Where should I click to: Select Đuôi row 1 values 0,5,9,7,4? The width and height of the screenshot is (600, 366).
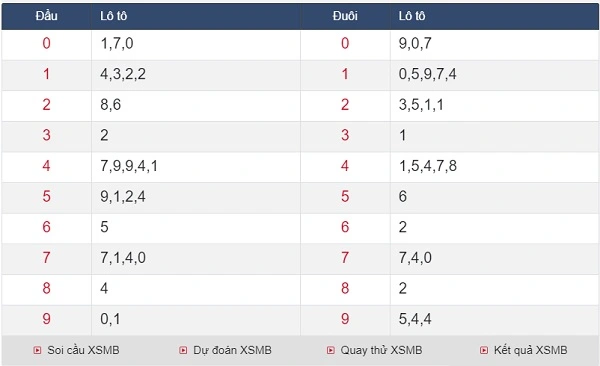point(427,74)
